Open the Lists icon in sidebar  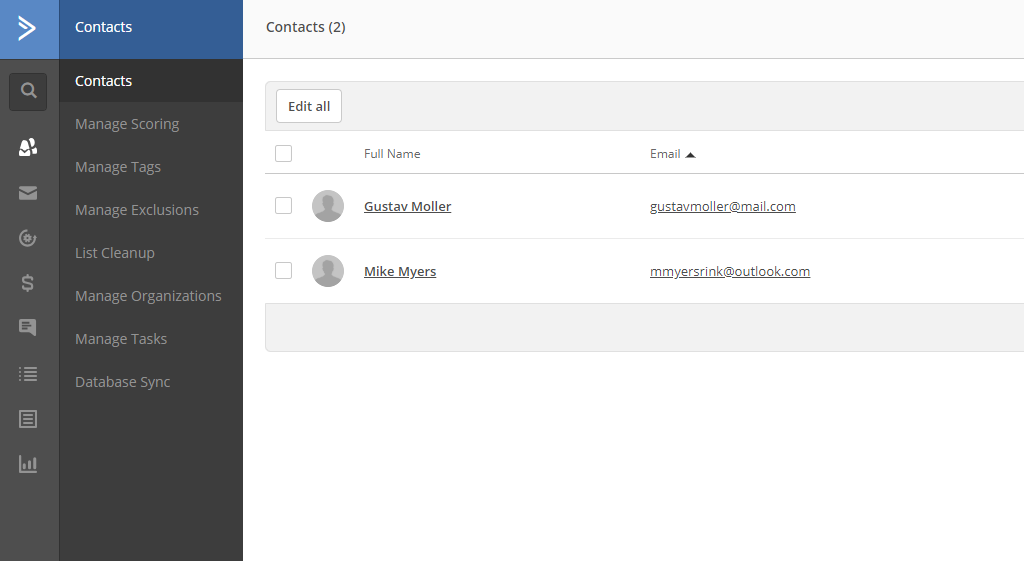[28, 374]
